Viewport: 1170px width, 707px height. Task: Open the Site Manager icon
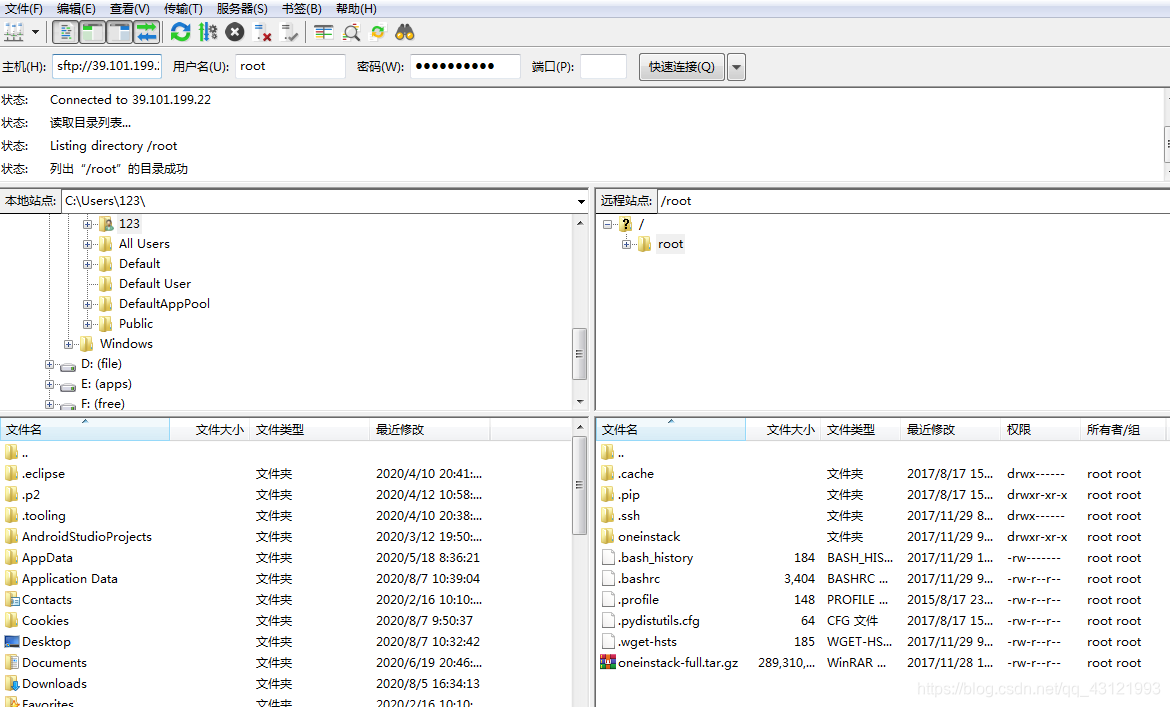coord(14,32)
